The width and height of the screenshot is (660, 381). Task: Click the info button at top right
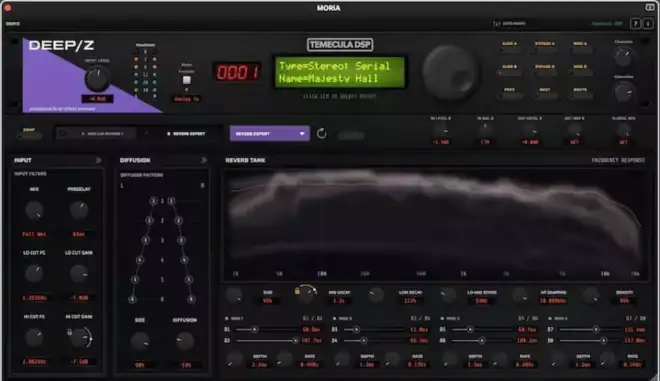(x=648, y=24)
